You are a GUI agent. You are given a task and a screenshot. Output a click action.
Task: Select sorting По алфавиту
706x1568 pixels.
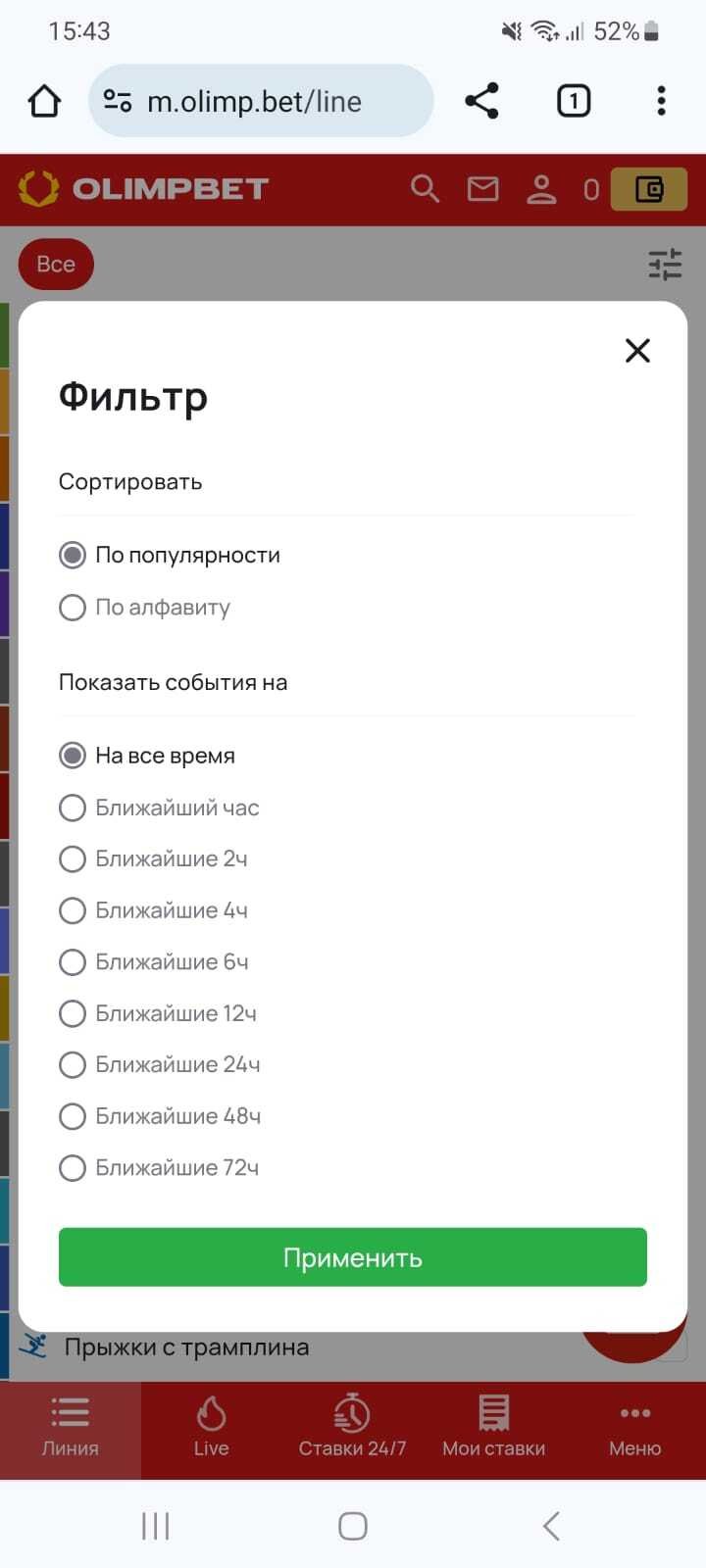tap(73, 608)
